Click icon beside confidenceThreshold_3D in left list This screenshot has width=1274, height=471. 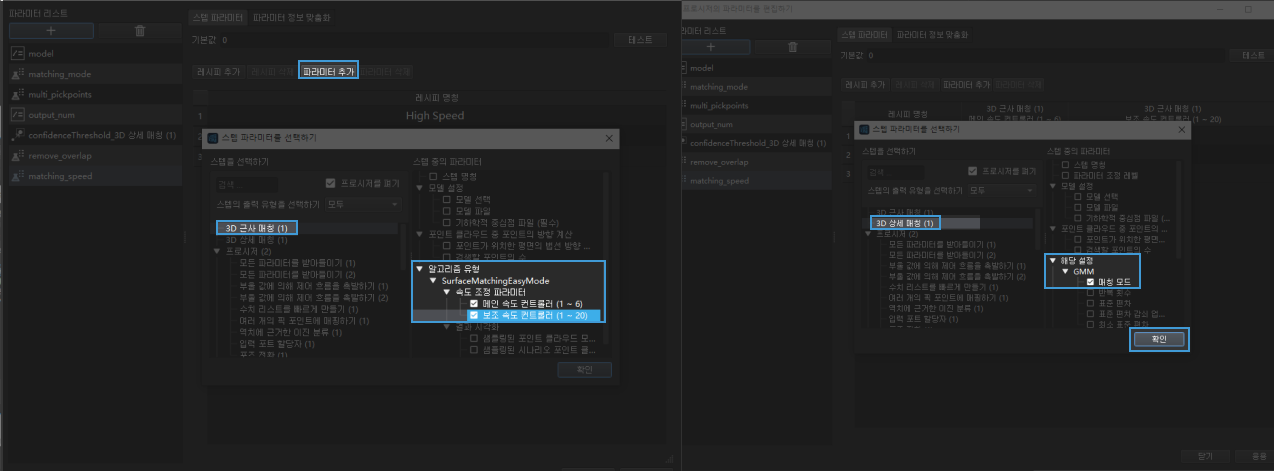[17, 135]
